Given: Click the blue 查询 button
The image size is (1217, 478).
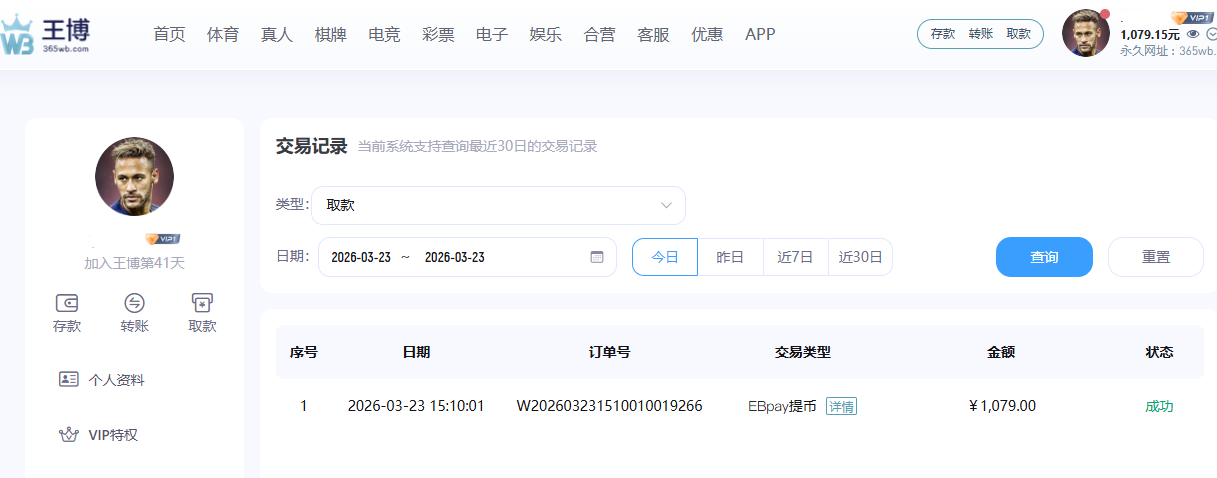Looking at the screenshot, I should pyautogui.click(x=1044, y=257).
